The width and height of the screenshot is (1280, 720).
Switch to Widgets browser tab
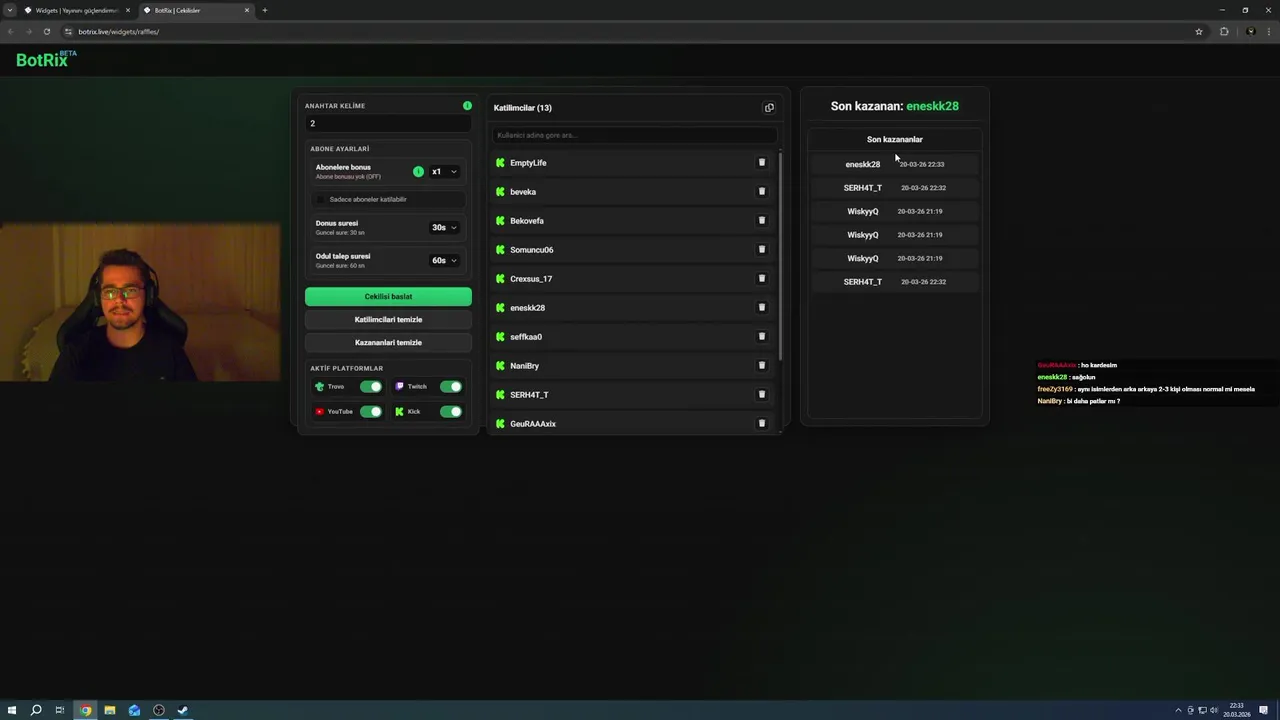[77, 10]
